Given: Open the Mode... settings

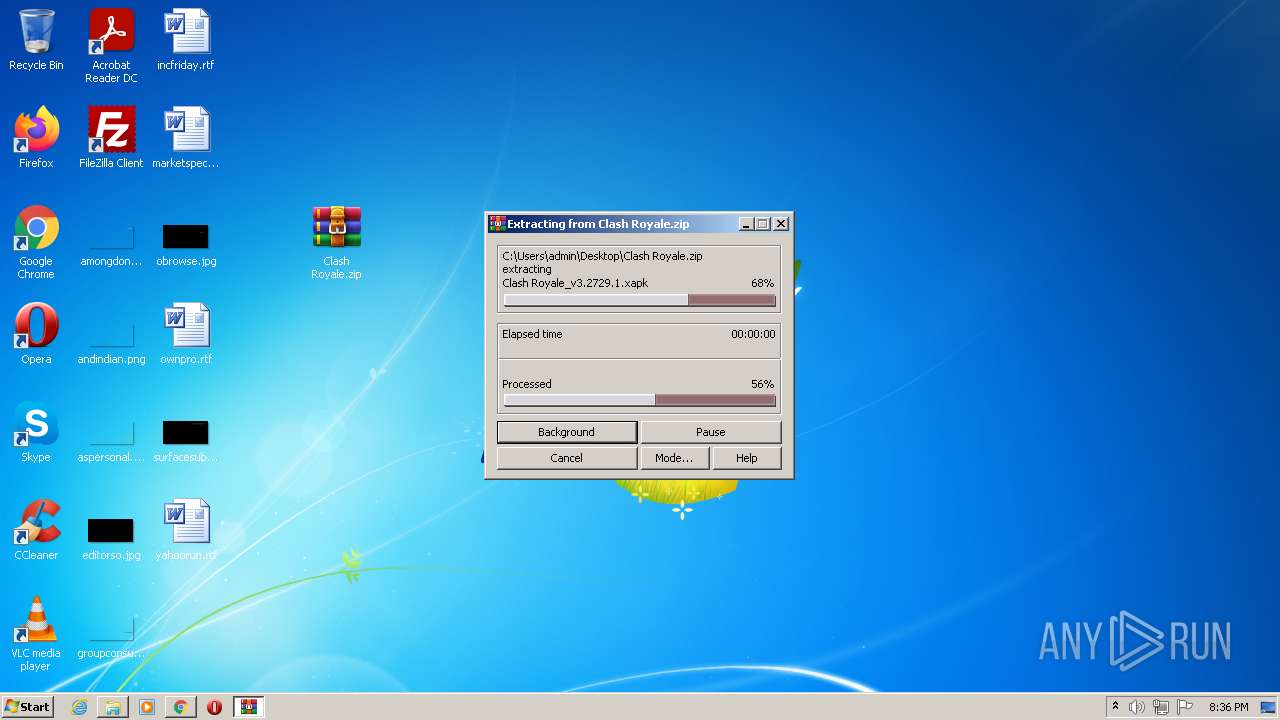Looking at the screenshot, I should [x=673, y=458].
